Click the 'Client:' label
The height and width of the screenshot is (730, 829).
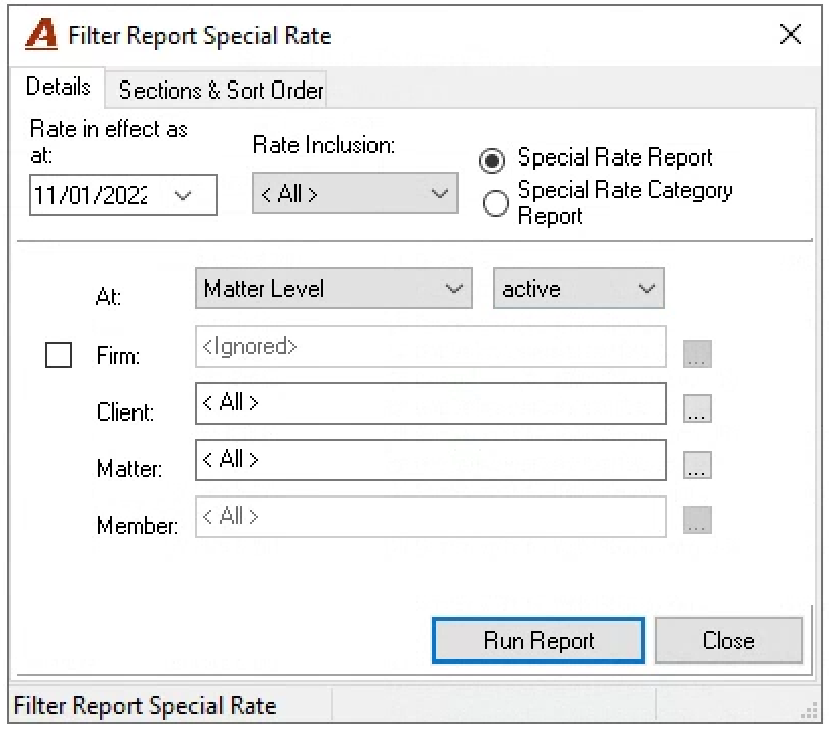click(x=125, y=412)
